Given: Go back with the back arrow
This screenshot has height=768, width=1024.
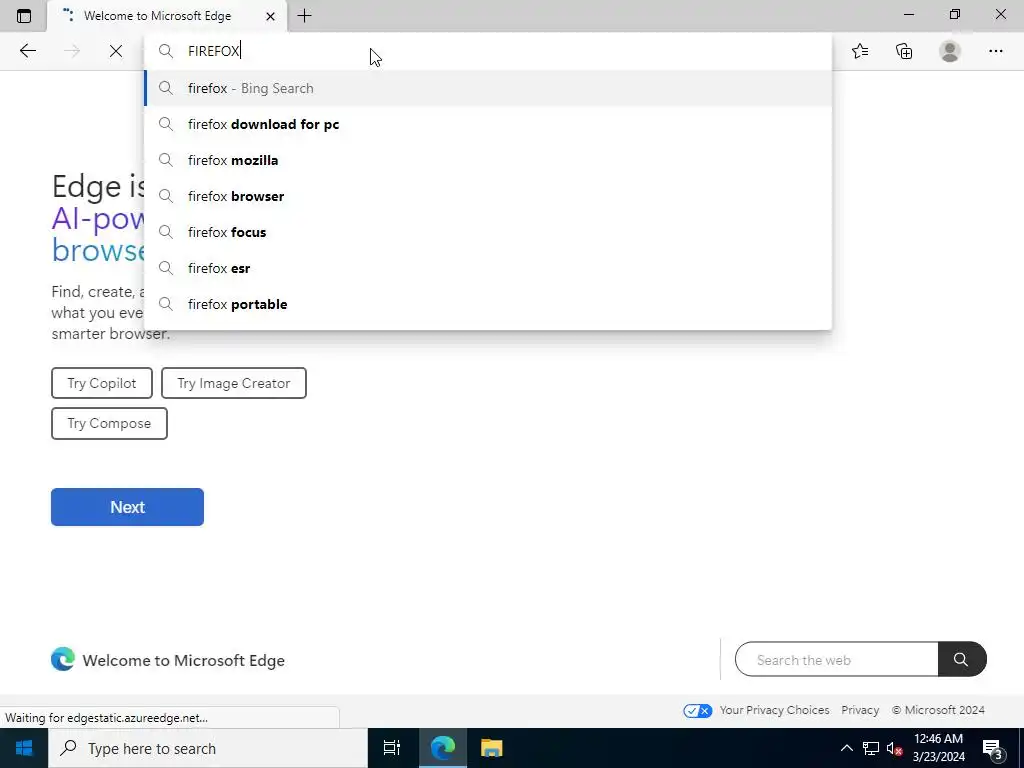Looking at the screenshot, I should [27, 51].
